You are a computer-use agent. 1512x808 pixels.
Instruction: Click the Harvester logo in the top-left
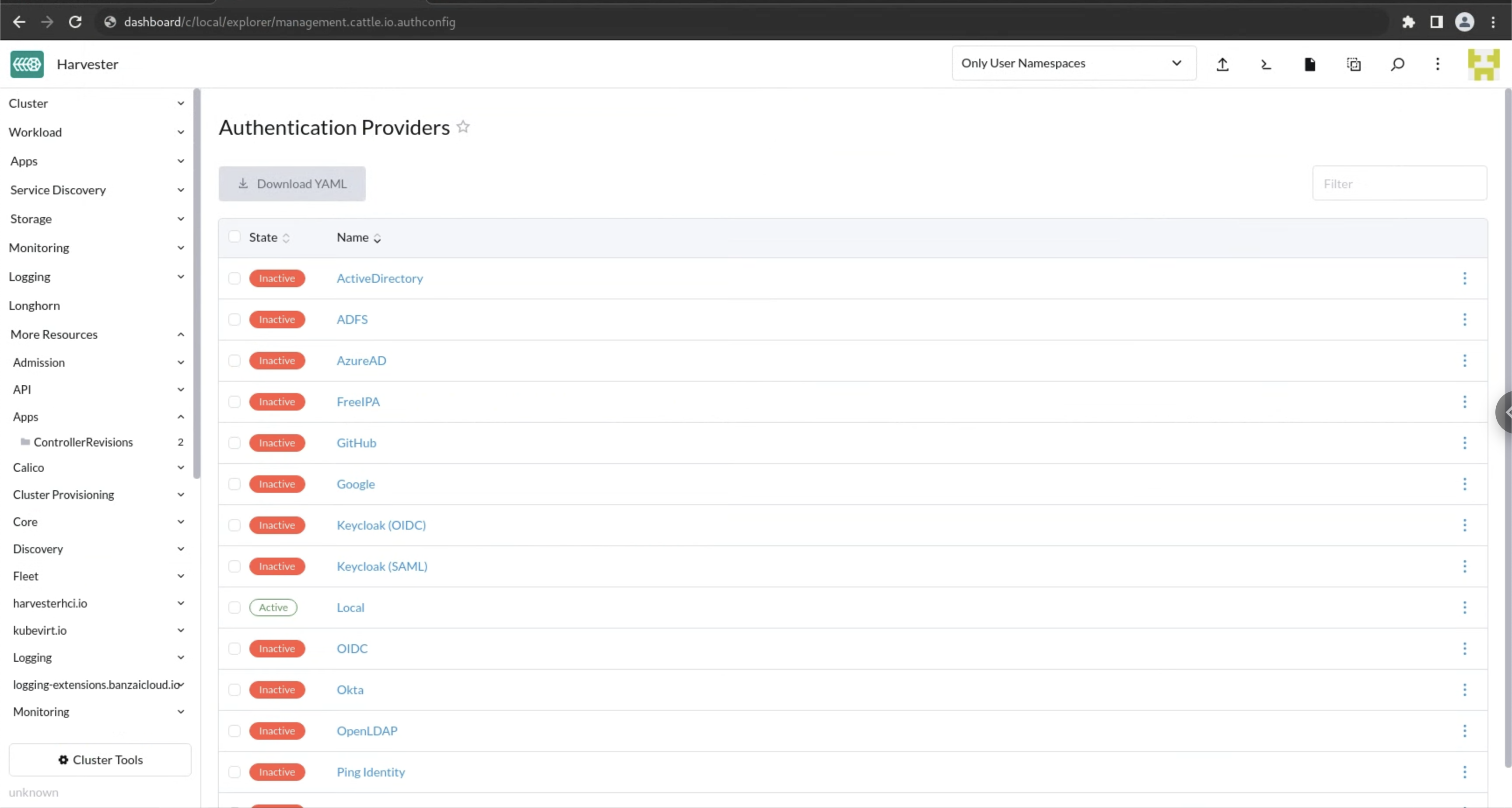coord(26,64)
